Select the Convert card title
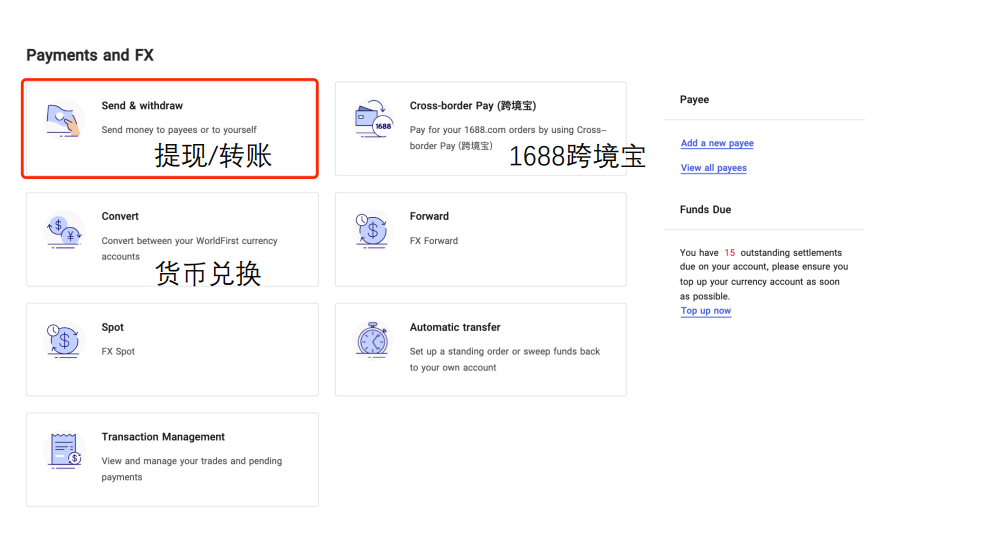 pyautogui.click(x=120, y=217)
